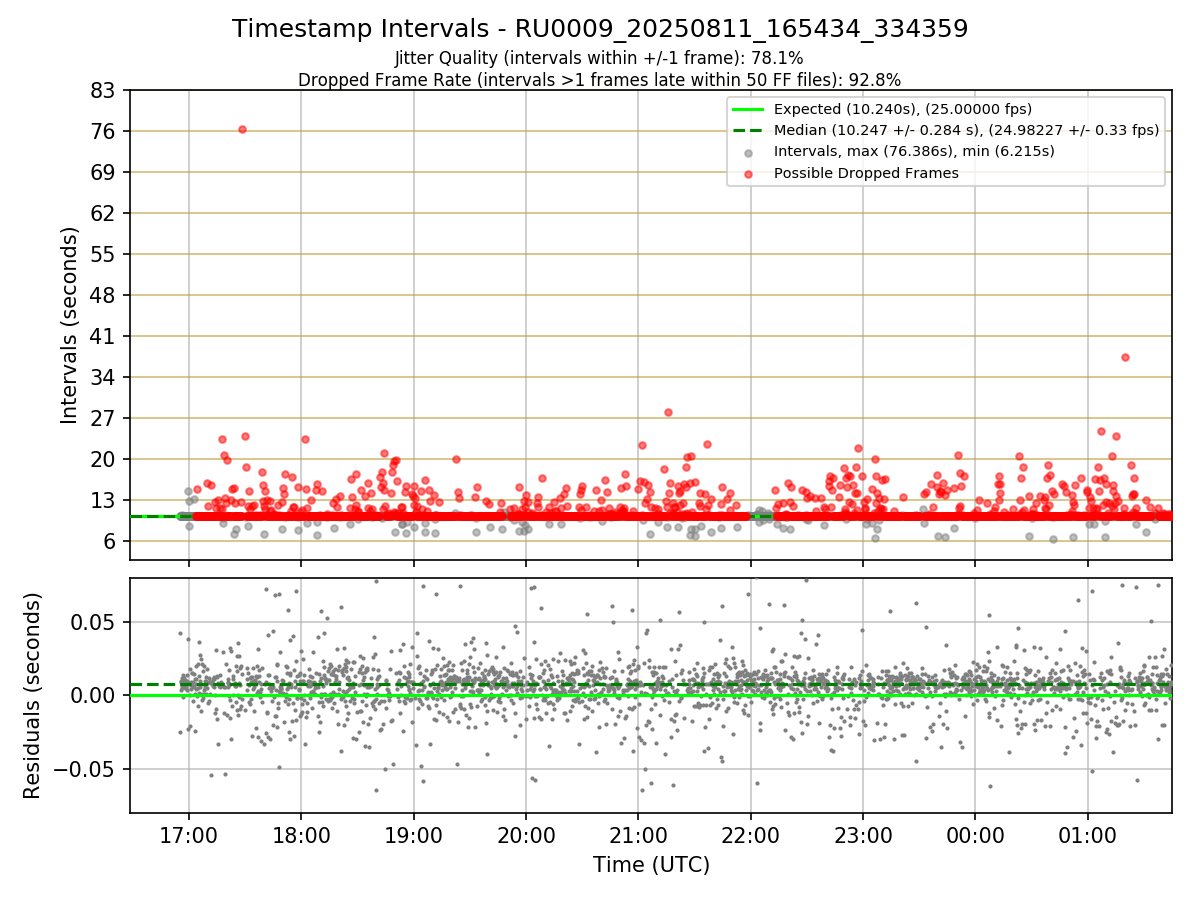Image resolution: width=1200 pixels, height=900 pixels.
Task: Click the 6 y-axis tick label
Action: pos(111,541)
